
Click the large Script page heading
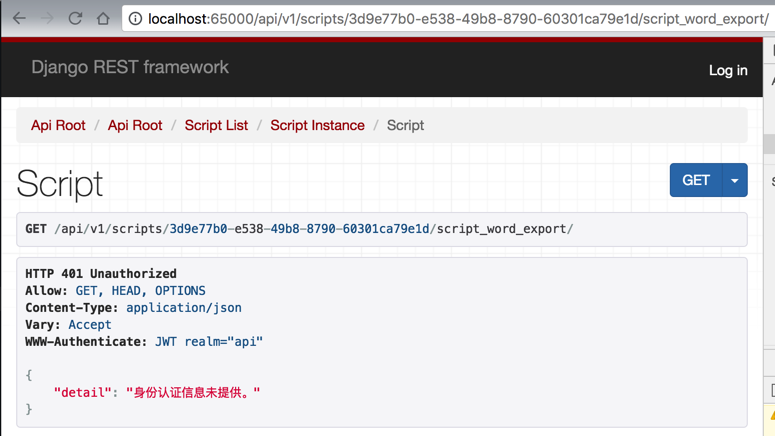(60, 184)
